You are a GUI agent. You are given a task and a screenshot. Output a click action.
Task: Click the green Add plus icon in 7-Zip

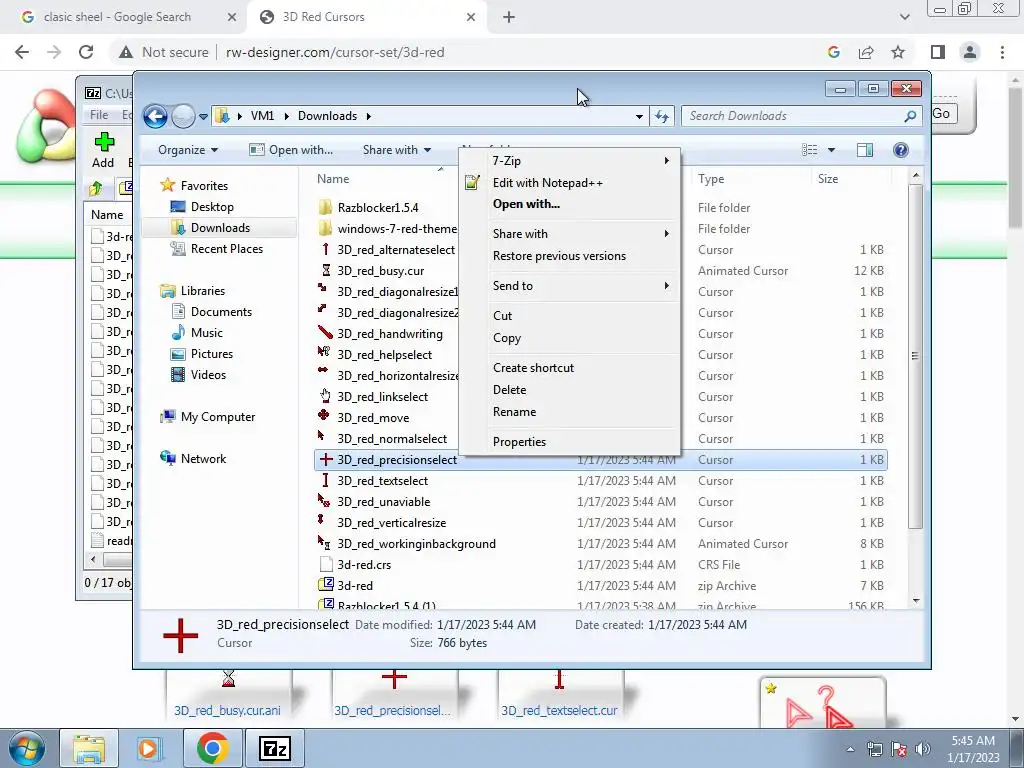pyautogui.click(x=104, y=142)
